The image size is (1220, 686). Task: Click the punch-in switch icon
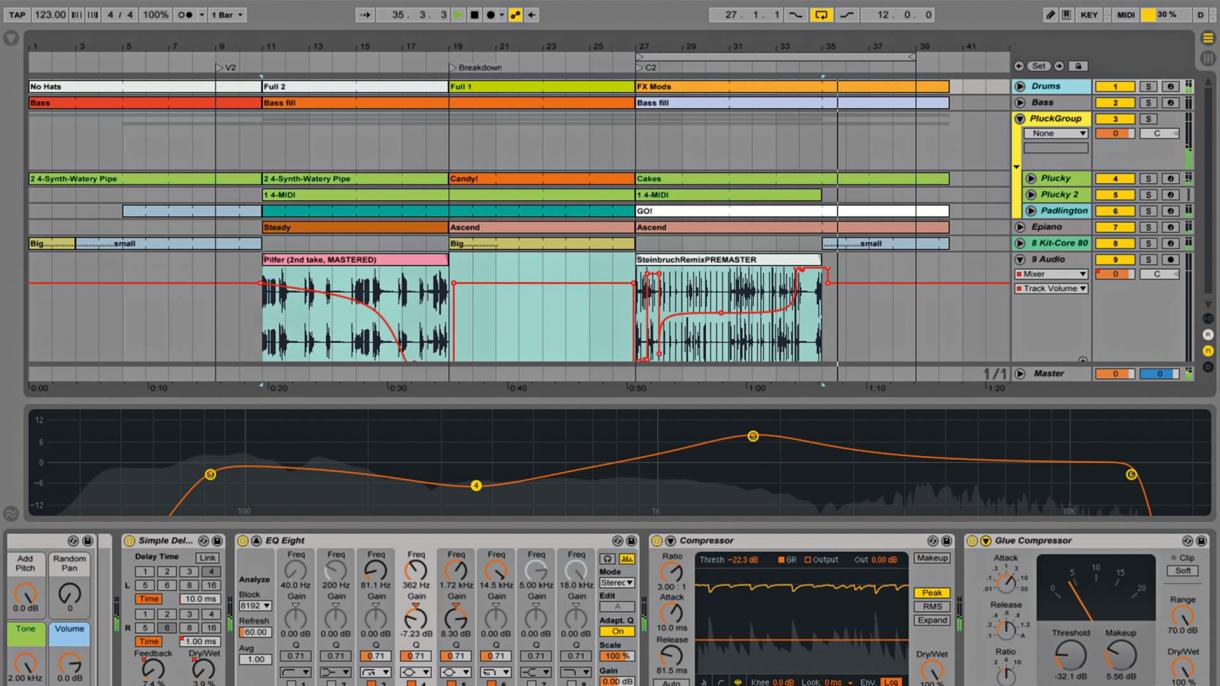796,15
